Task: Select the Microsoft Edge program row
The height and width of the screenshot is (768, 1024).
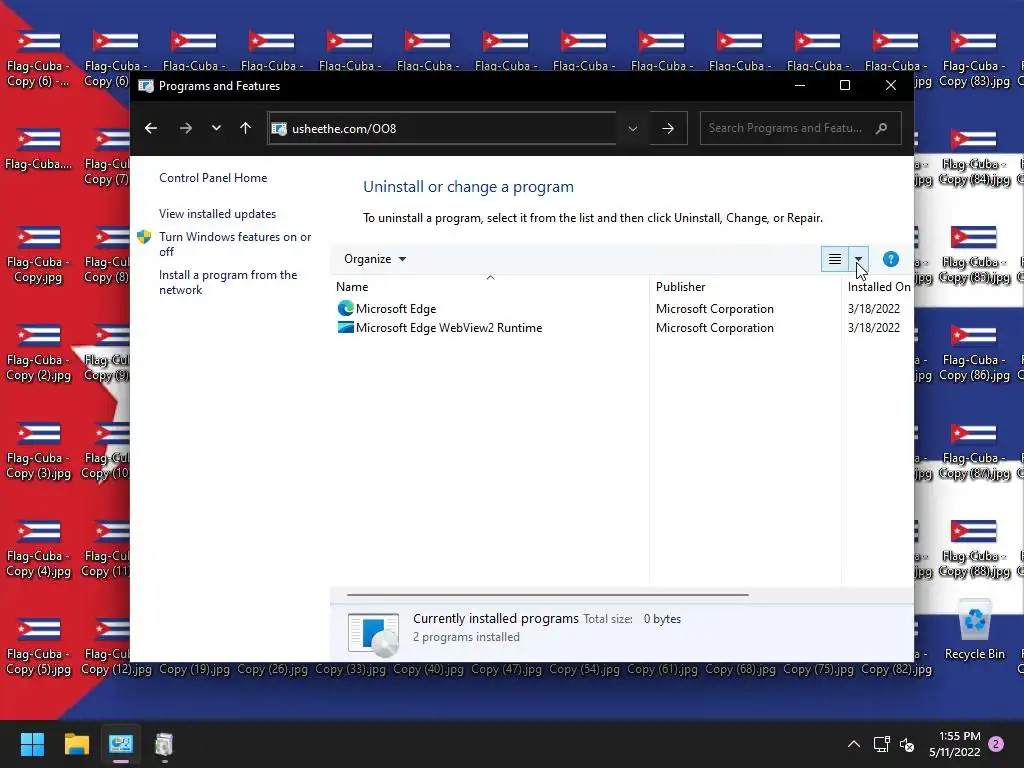Action: 623,308
